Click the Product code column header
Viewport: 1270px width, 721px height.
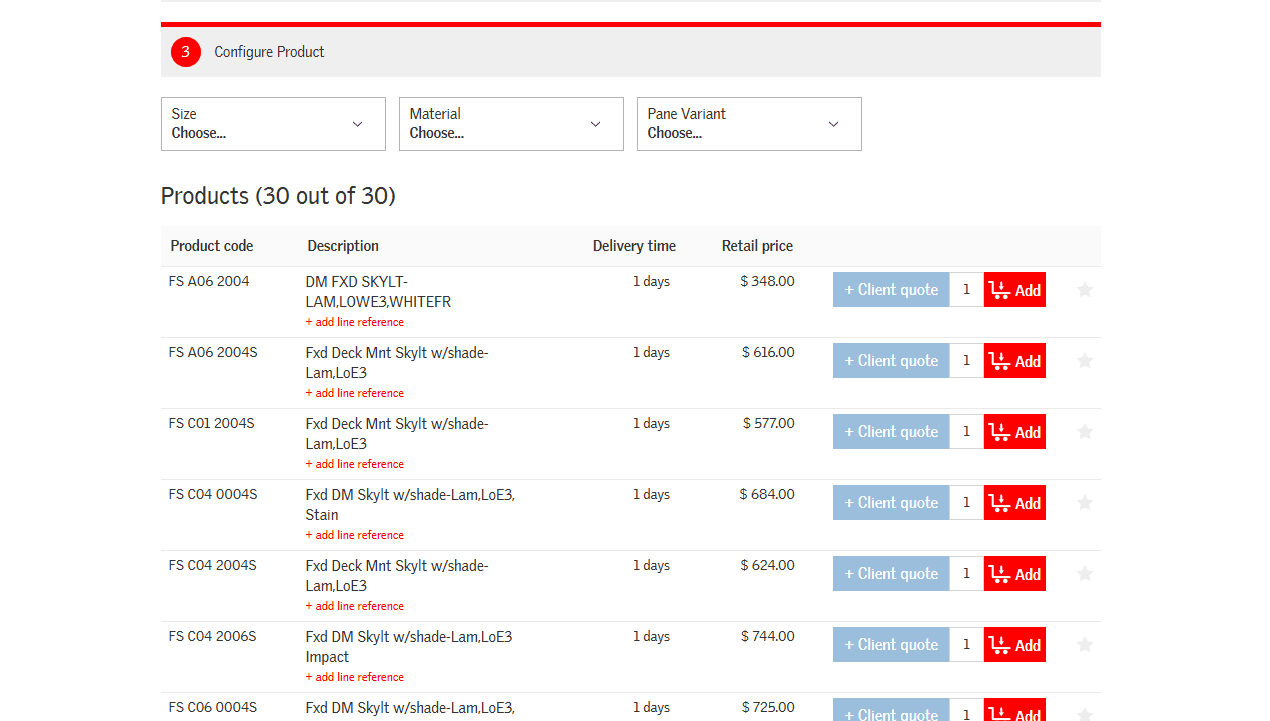[x=212, y=246]
